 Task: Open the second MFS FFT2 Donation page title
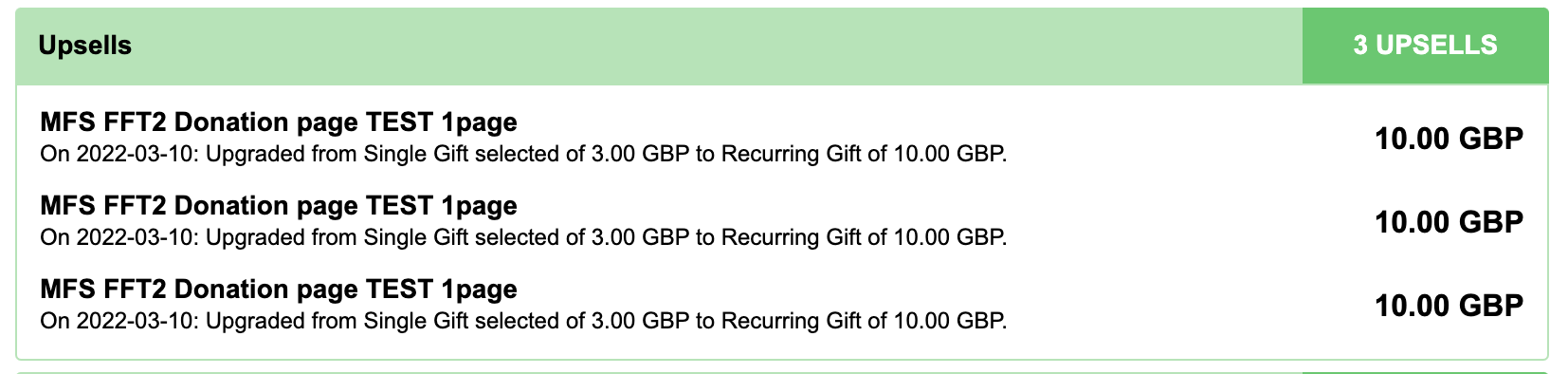pos(279,206)
